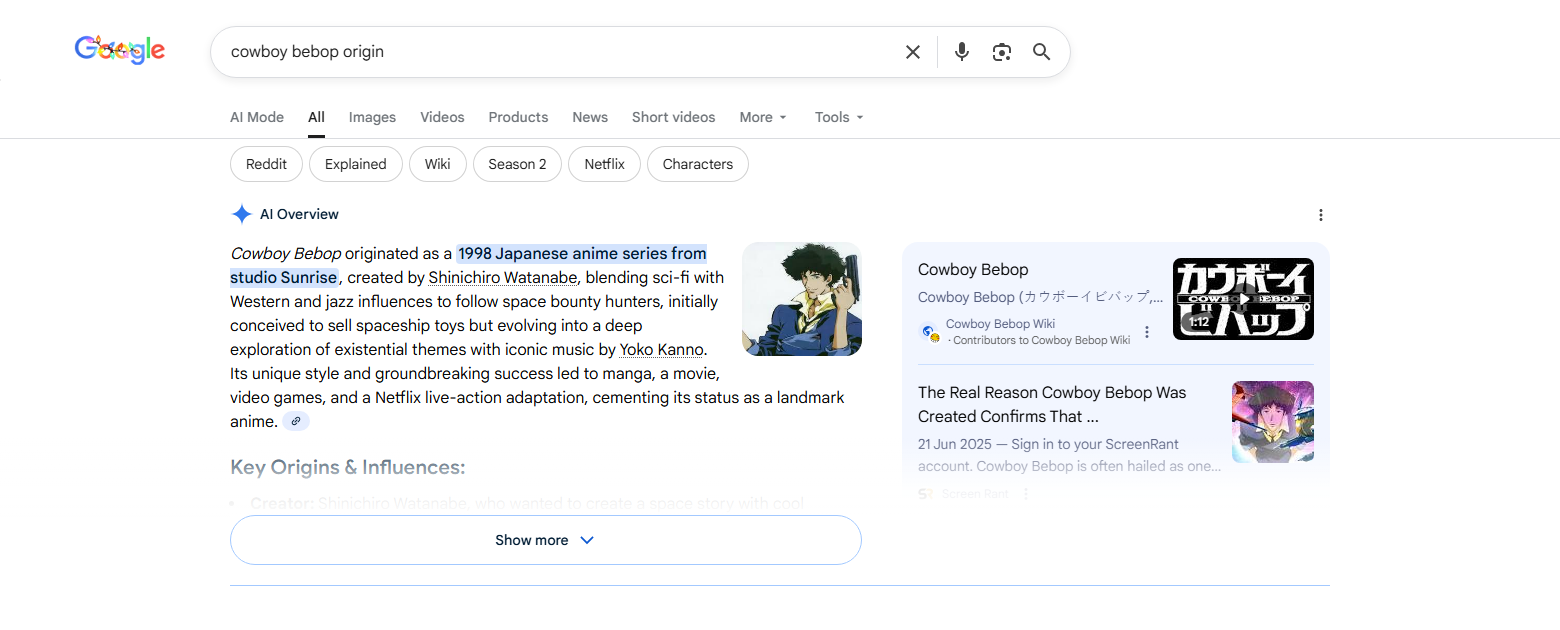Viewport: 1560px width, 630px height.
Task: Click 'Cowboy Bebop Wiki' source name
Action: point(1000,324)
